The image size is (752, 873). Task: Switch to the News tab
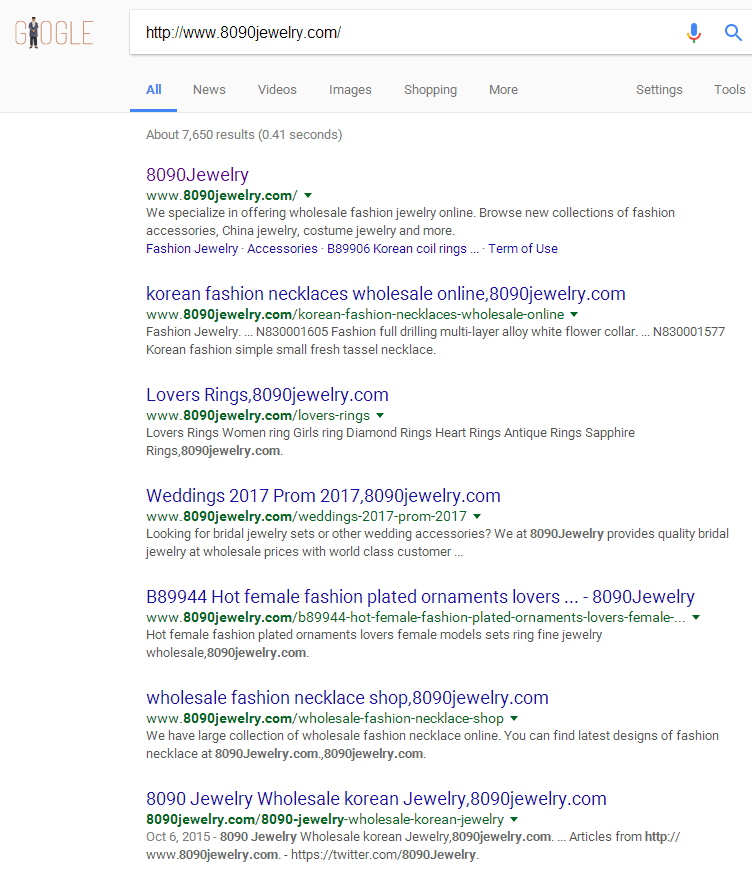pyautogui.click(x=209, y=90)
